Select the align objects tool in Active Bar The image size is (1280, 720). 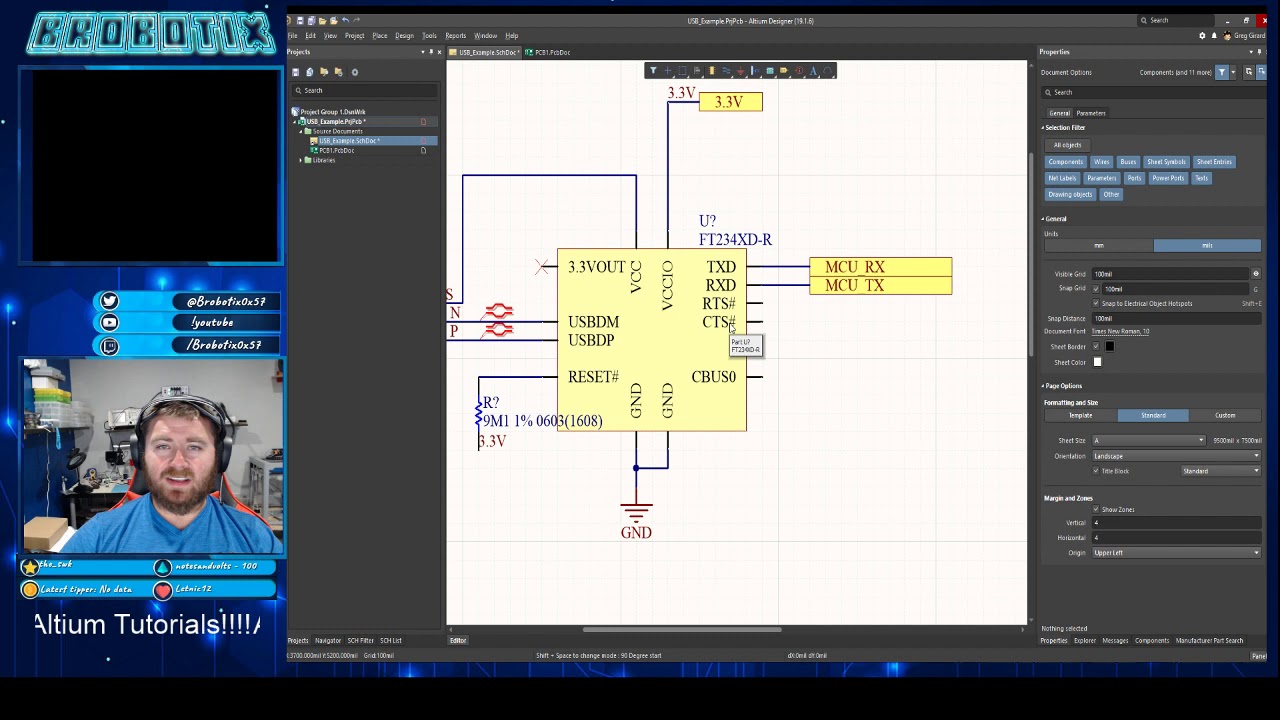697,70
